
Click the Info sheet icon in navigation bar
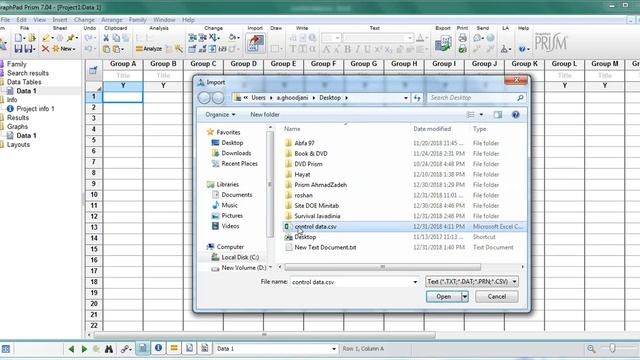158,348
